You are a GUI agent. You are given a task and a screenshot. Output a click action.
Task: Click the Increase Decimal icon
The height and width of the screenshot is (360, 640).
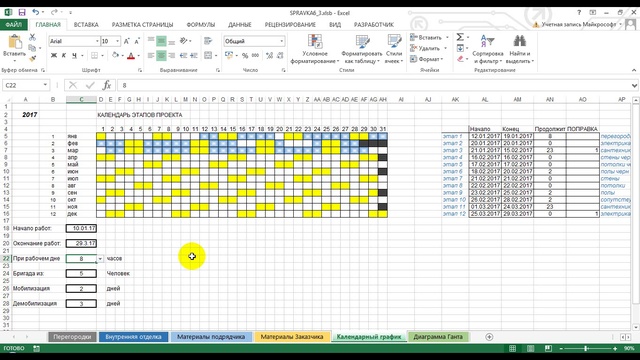click(x=269, y=55)
